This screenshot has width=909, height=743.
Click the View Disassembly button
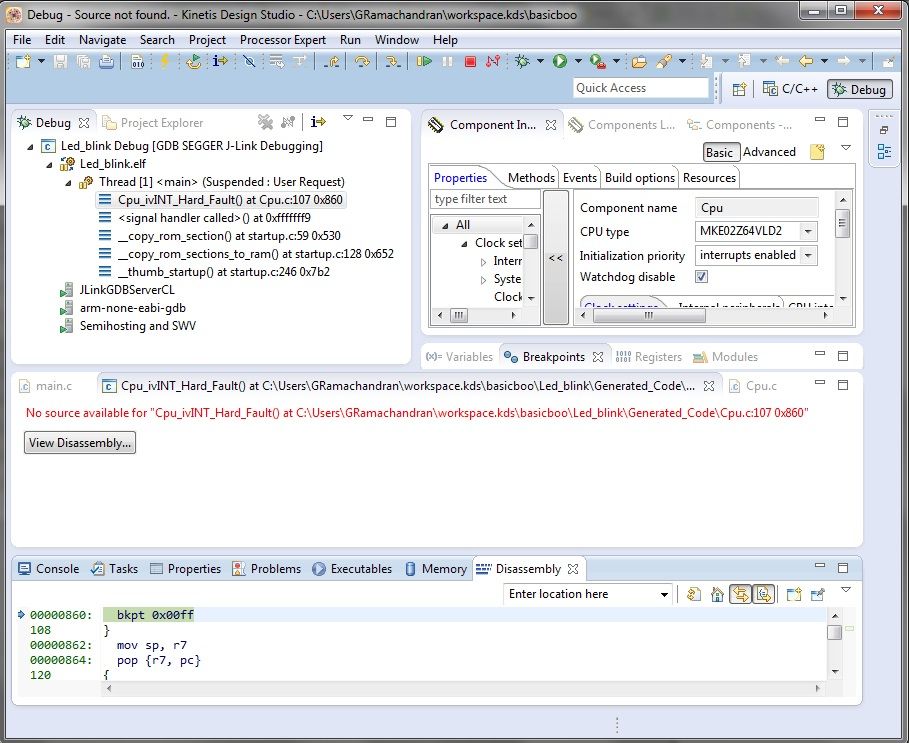click(x=80, y=443)
